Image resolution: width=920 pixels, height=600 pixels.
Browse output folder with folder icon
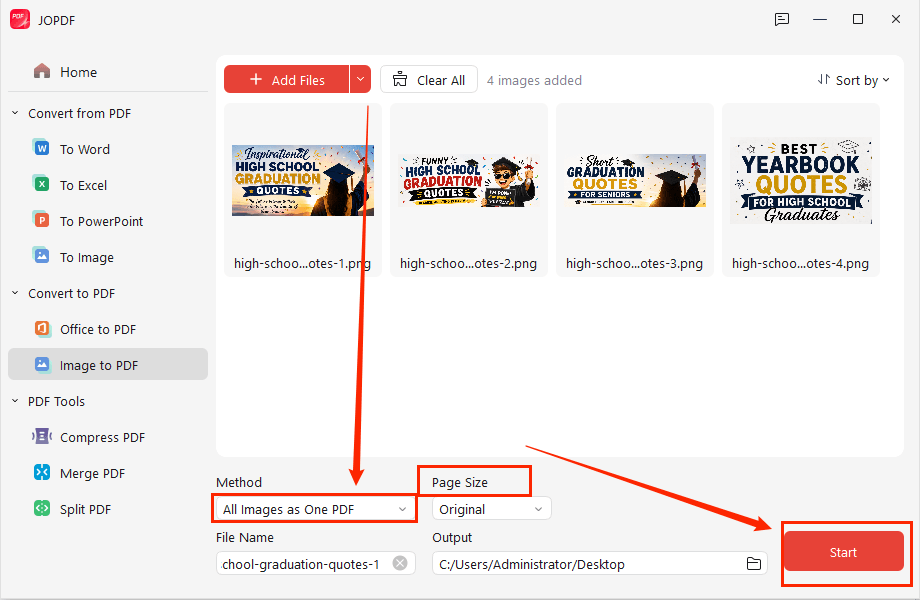click(753, 564)
